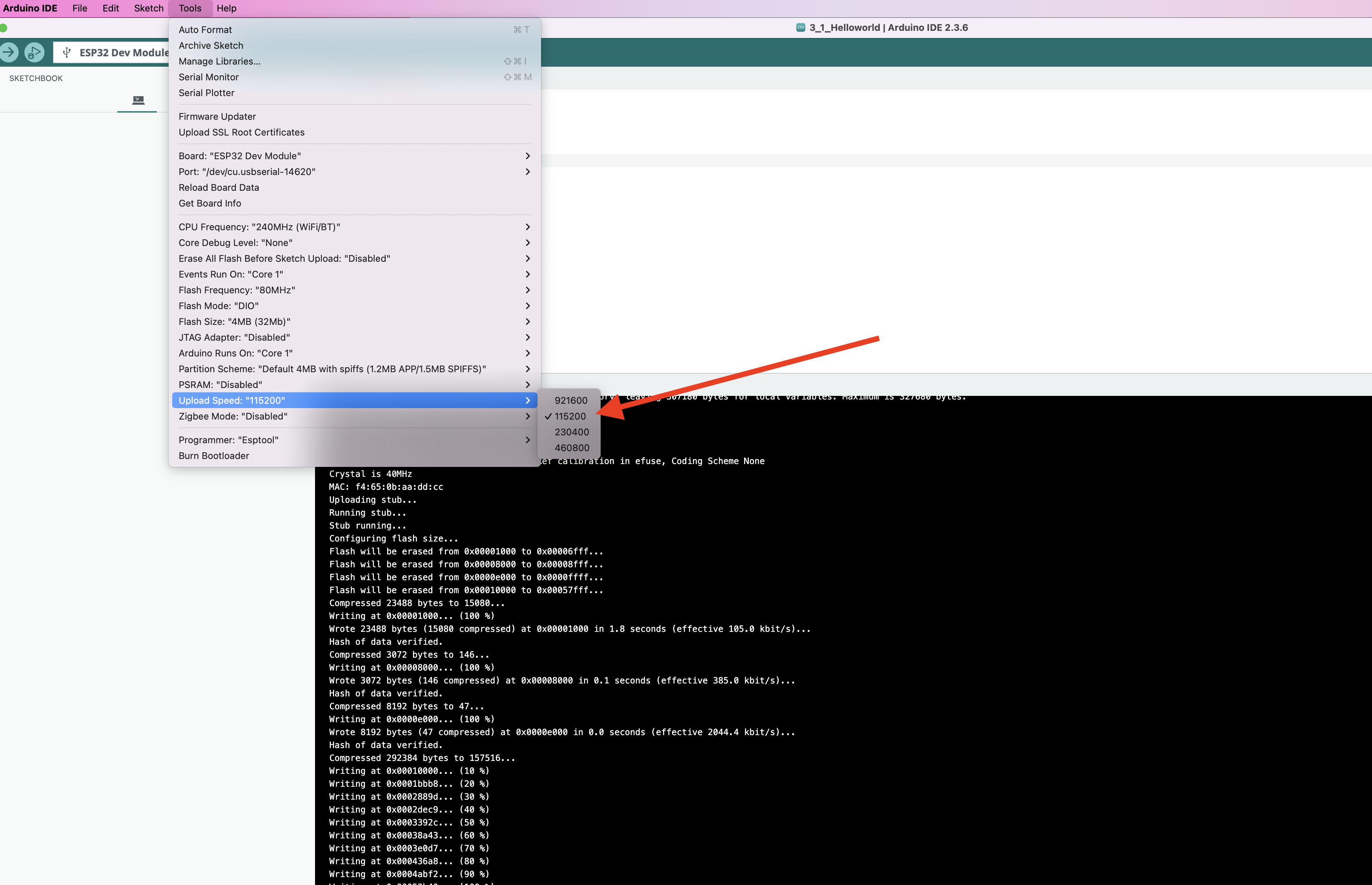Click the Start Debugging icon
The image size is (1372, 885).
click(34, 52)
